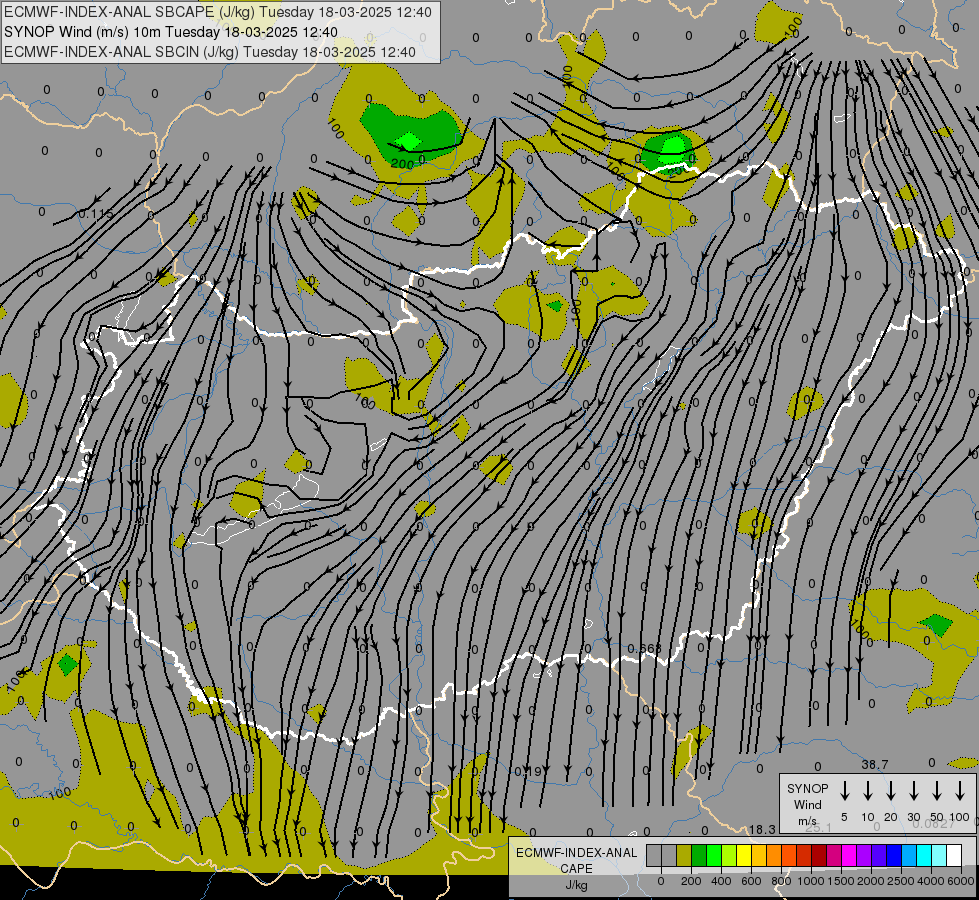Click the 100 m/s wind arrow in legend
The height and width of the screenshot is (900, 979).
[x=960, y=791]
